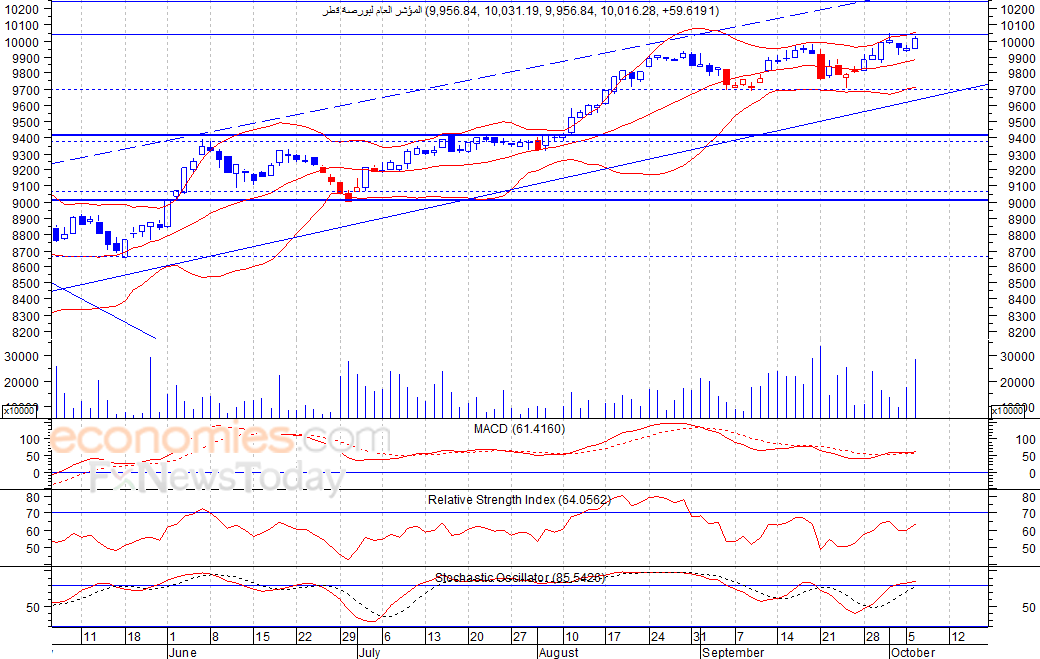
Task: Click the economies.com watermark logo
Action: click(x=220, y=439)
